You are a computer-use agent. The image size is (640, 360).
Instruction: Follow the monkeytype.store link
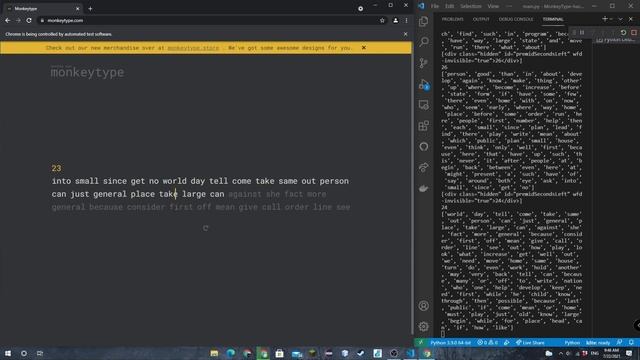(x=193, y=48)
